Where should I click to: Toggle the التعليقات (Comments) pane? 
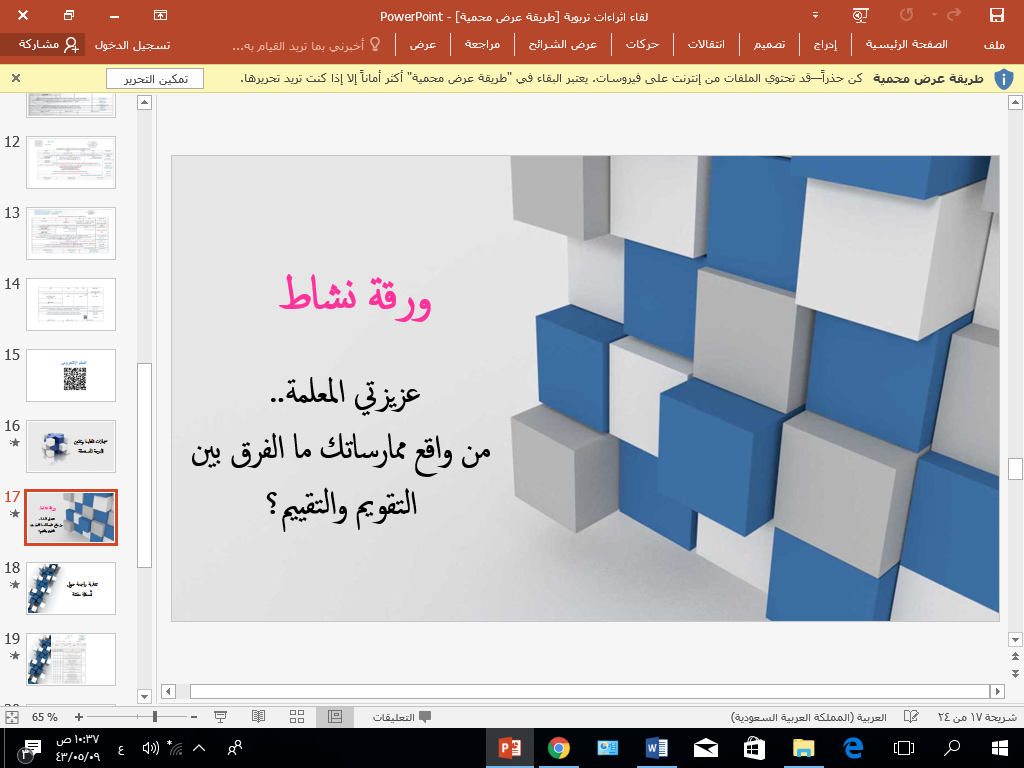tap(402, 717)
